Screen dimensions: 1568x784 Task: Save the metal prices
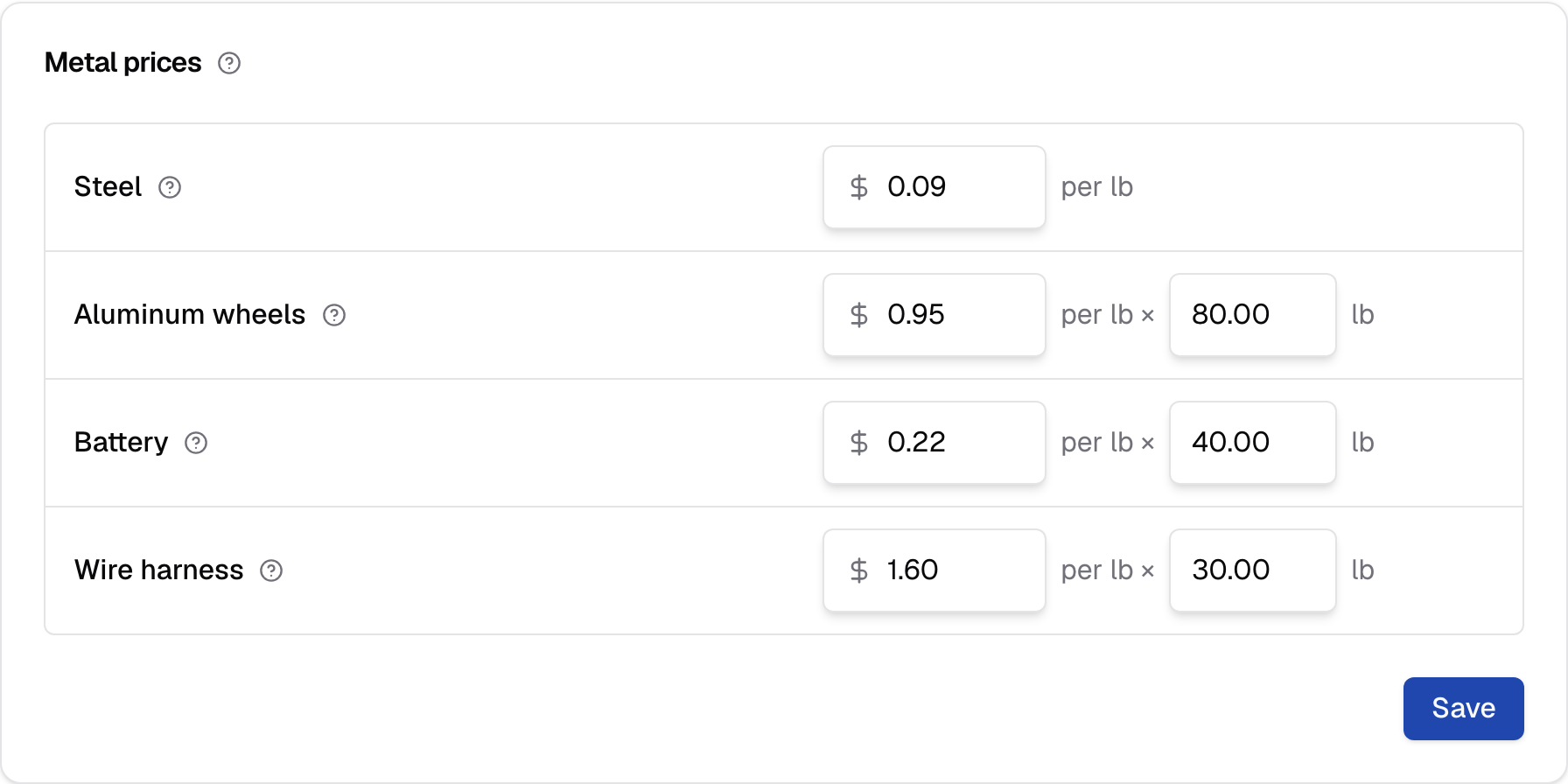(x=1464, y=709)
